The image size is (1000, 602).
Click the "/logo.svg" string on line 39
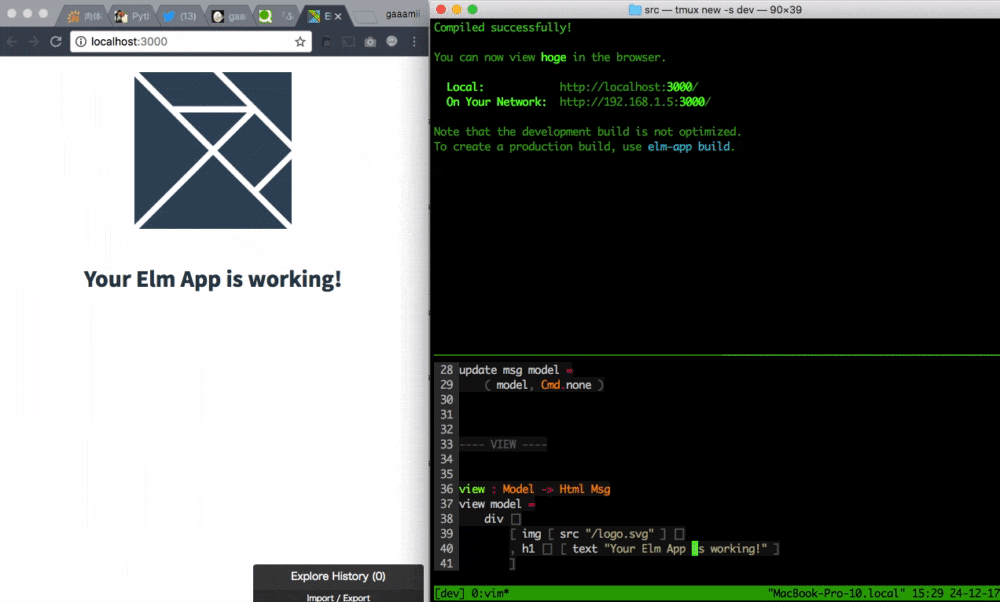click(x=619, y=534)
